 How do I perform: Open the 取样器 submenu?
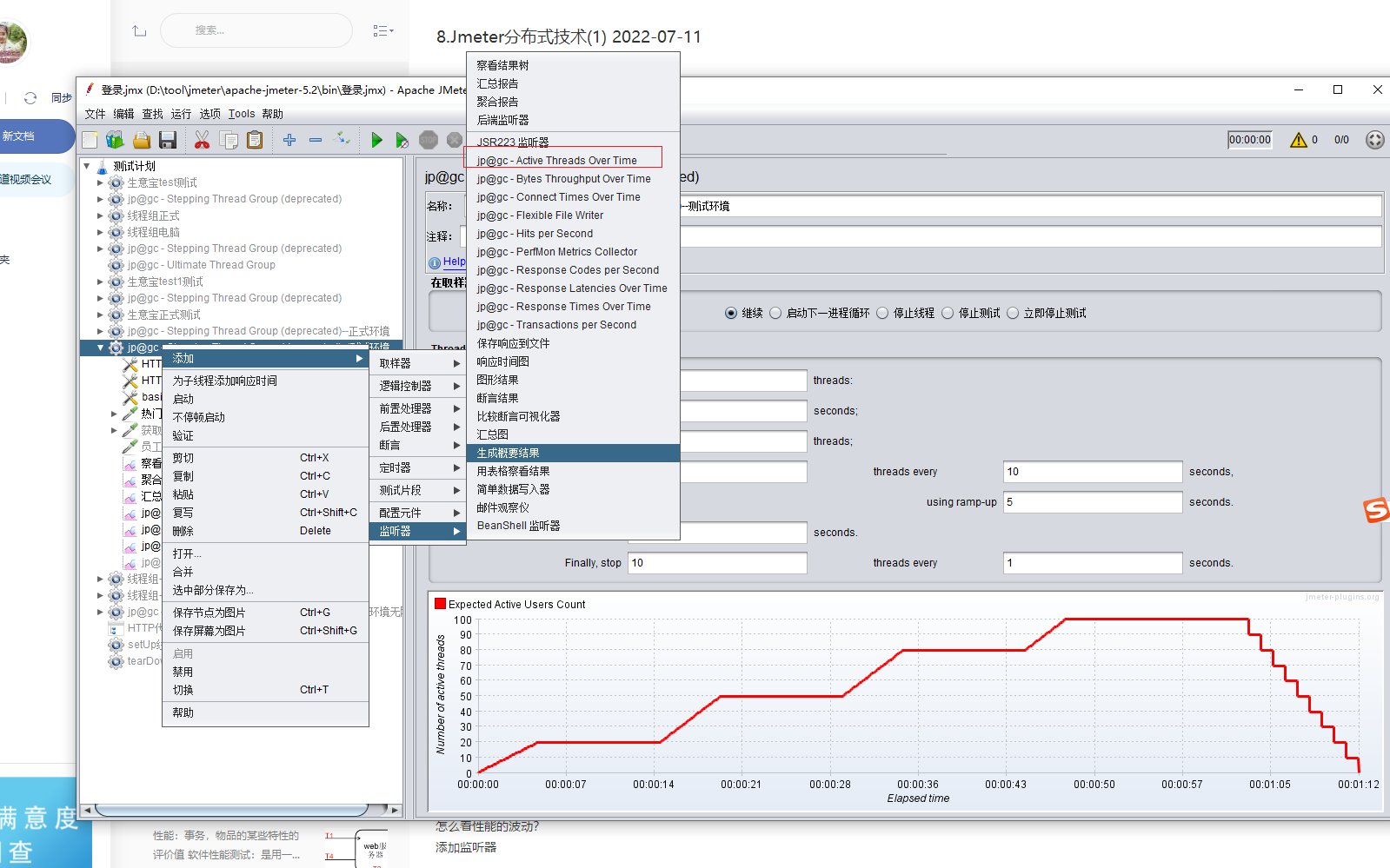click(x=418, y=363)
